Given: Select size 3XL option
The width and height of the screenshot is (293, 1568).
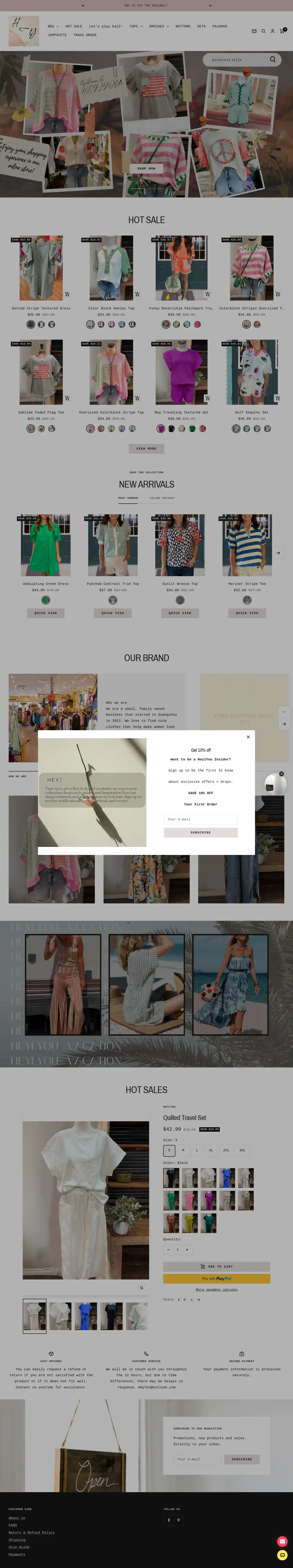Looking at the screenshot, I should [242, 1150].
